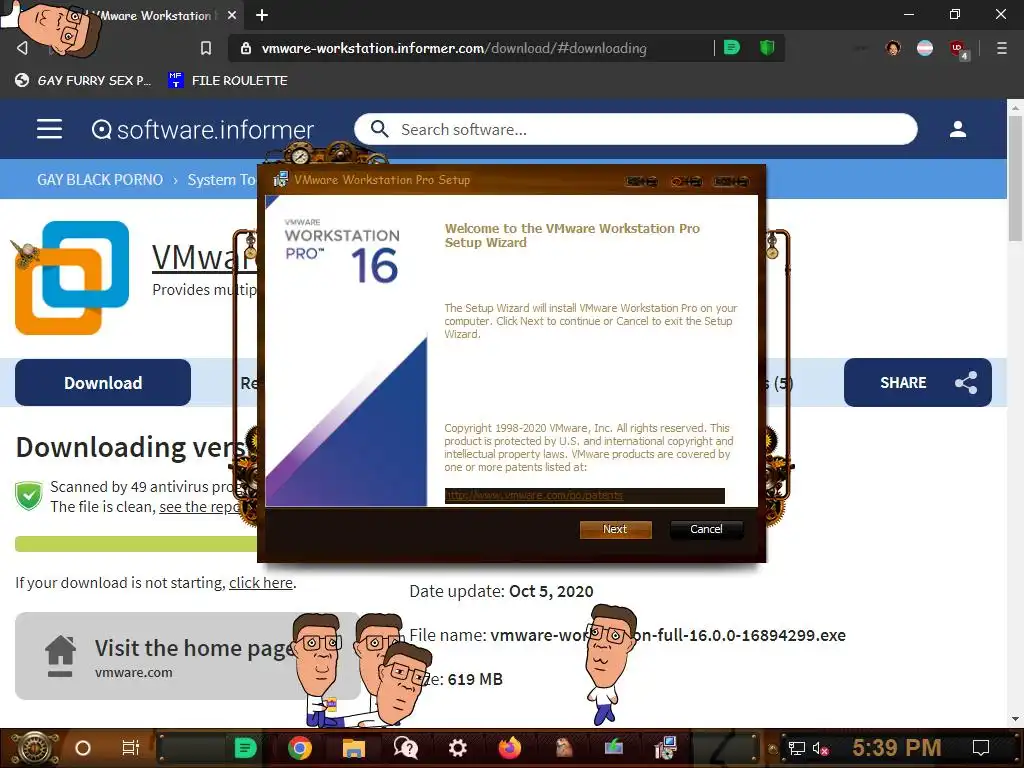The image size is (1024, 768).
Task: Click the magnifier icon in the search box
Action: click(x=379, y=129)
